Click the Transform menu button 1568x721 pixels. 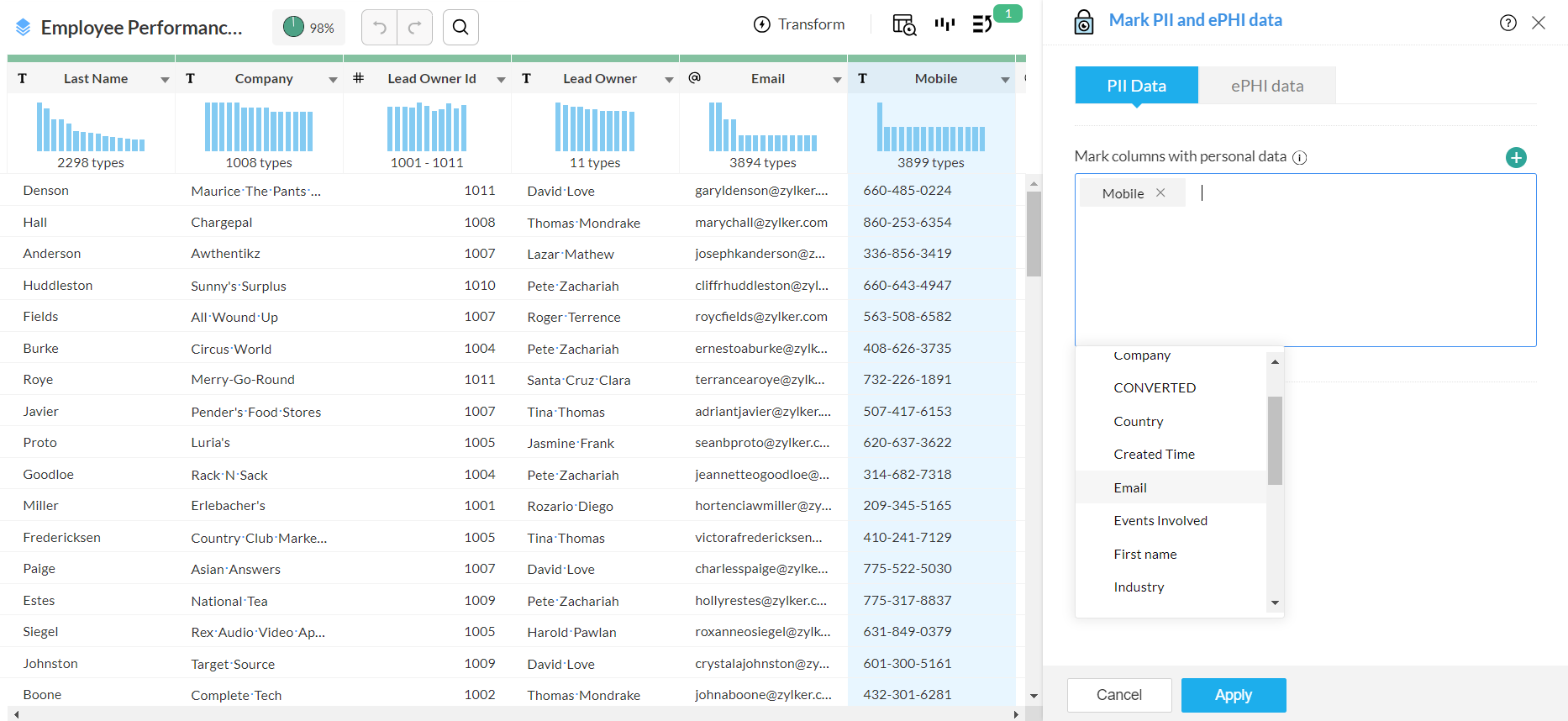[x=799, y=24]
